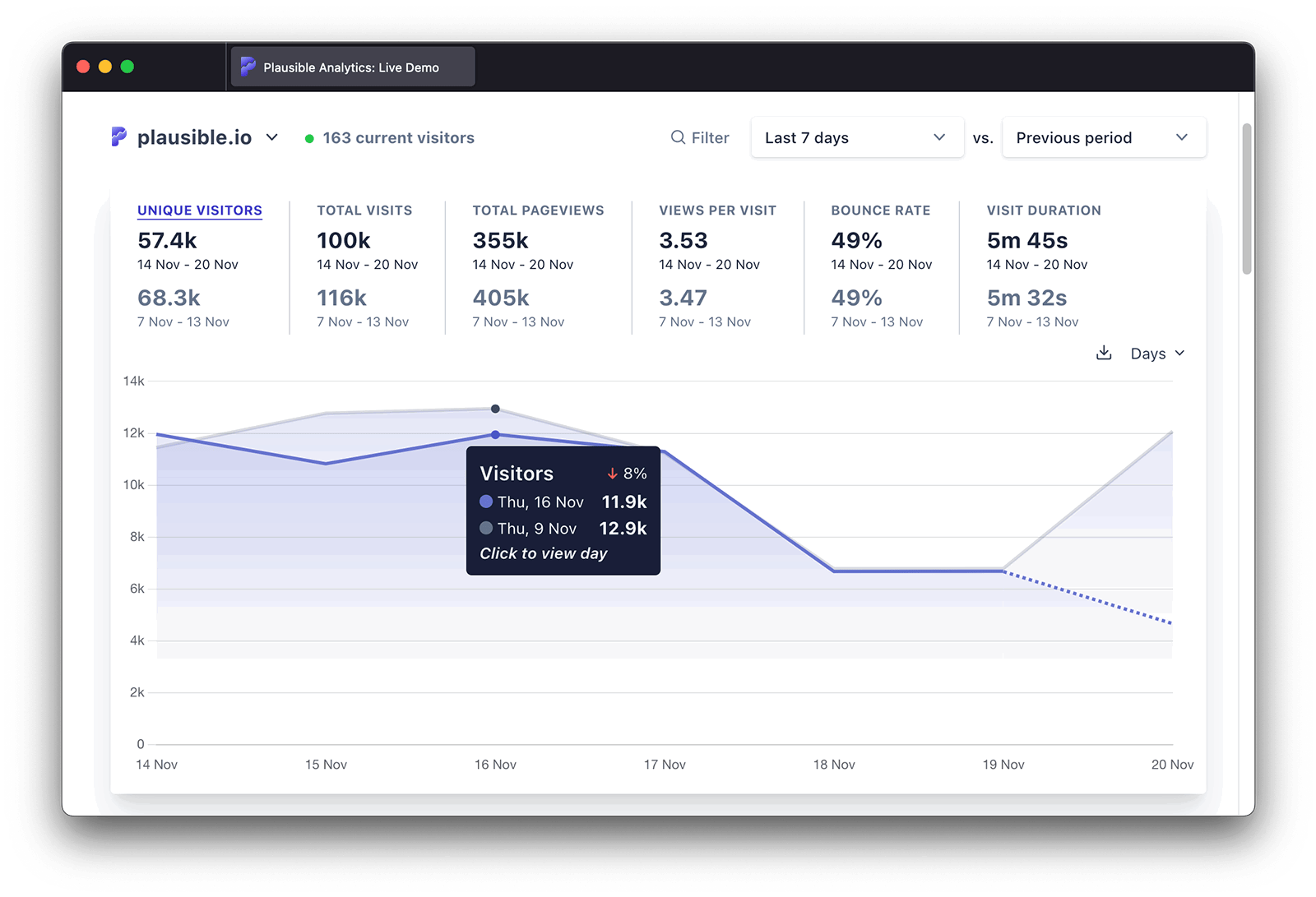Open the Last 7 days period dropdown
Image resolution: width=1316 pixels, height=897 pixels.
(x=856, y=137)
